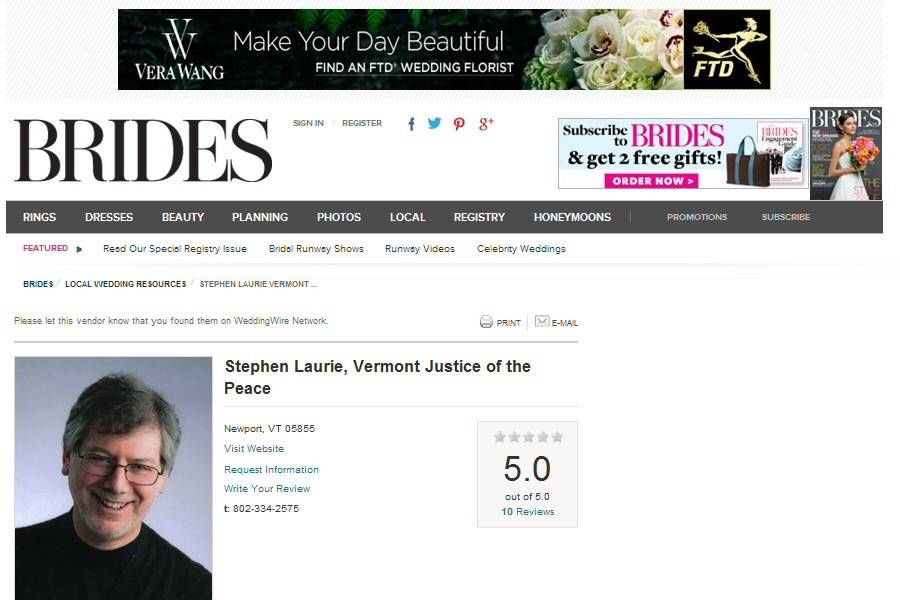Click the Visit Website link
900x600 pixels.
(254, 449)
